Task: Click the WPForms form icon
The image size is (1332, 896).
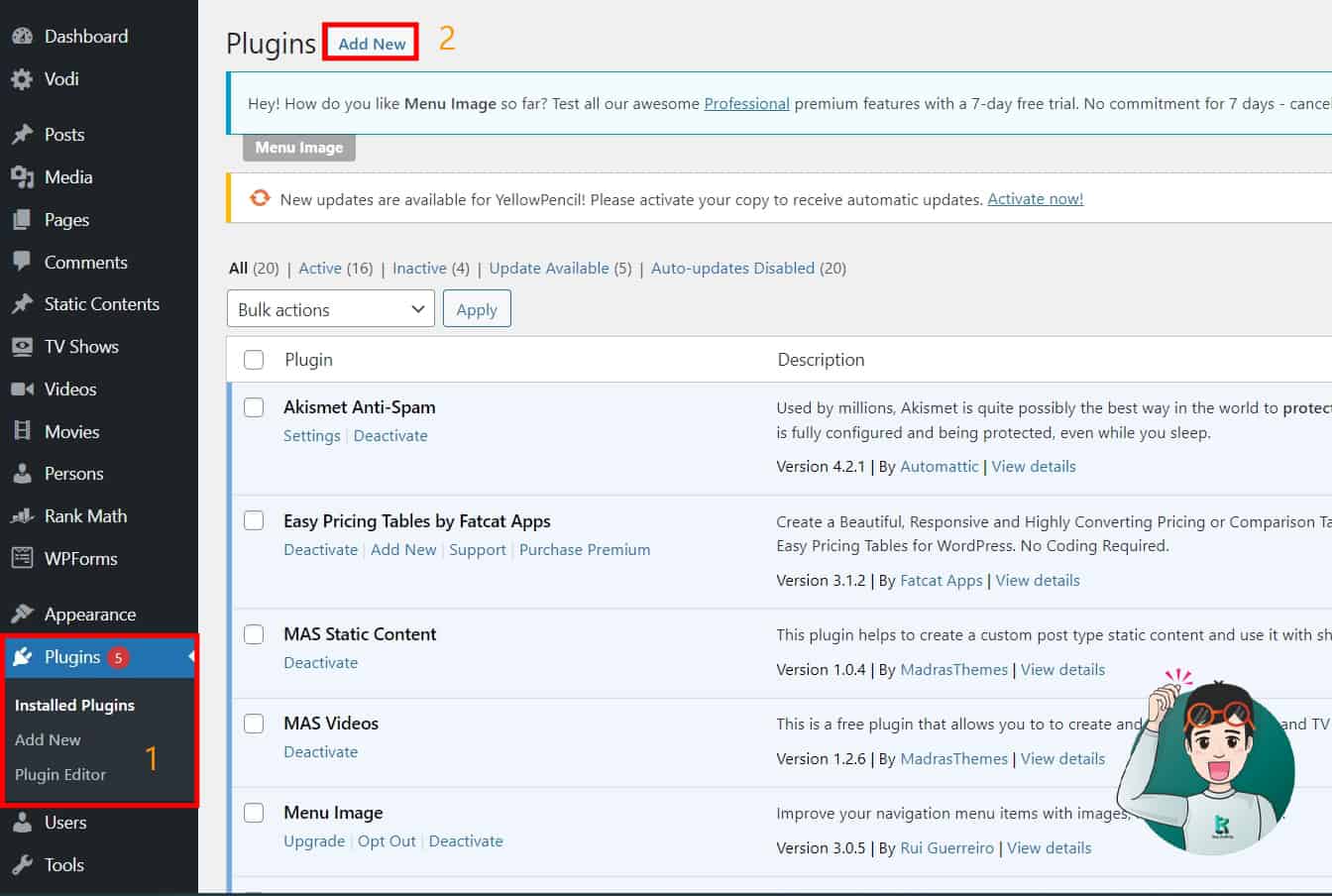Action: point(22,558)
